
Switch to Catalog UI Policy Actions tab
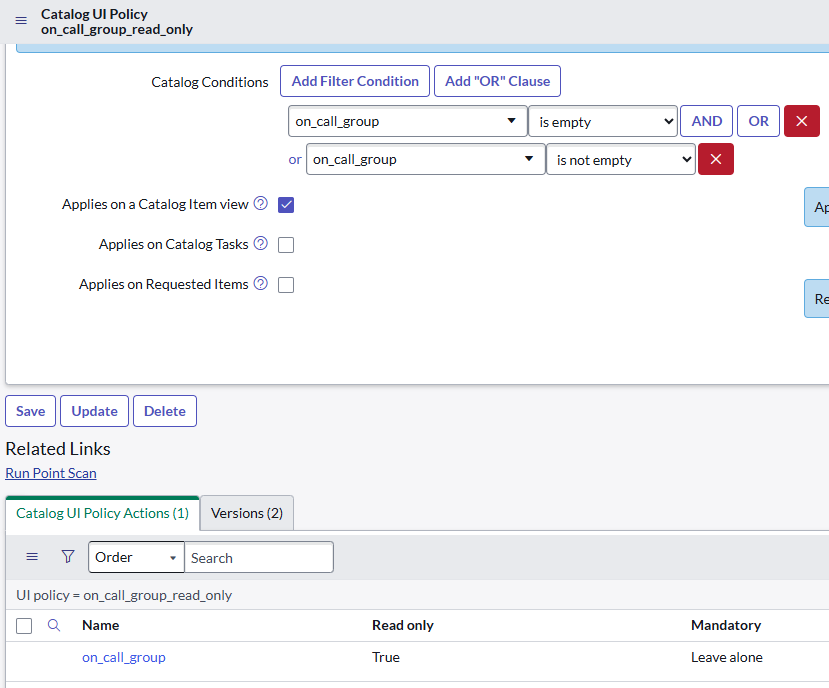(103, 513)
